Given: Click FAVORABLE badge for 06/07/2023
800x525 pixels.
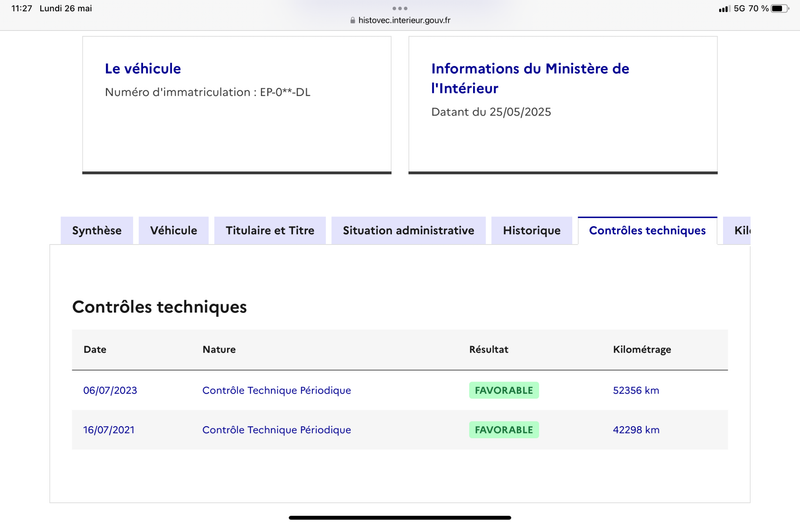Looking at the screenshot, I should tap(504, 390).
